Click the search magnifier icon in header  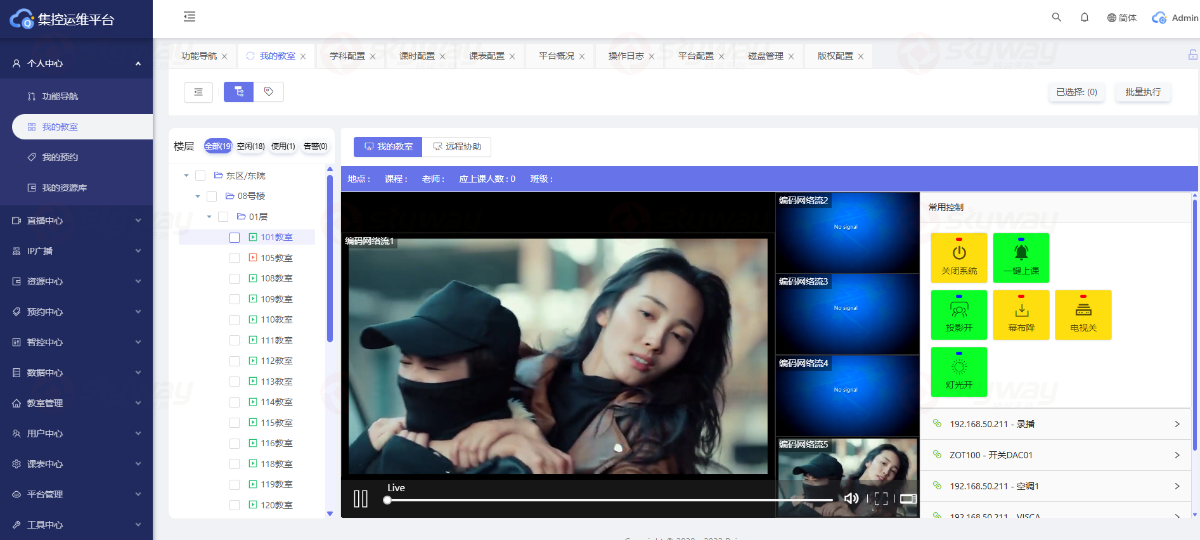[x=1057, y=17]
